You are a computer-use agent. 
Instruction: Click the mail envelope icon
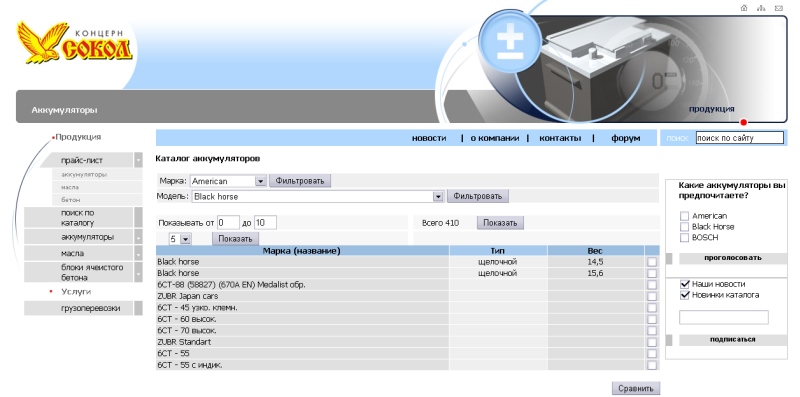[x=779, y=8]
